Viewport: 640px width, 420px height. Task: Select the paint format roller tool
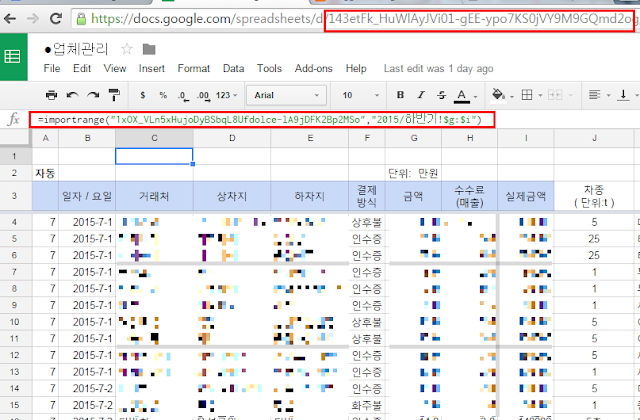[x=116, y=95]
